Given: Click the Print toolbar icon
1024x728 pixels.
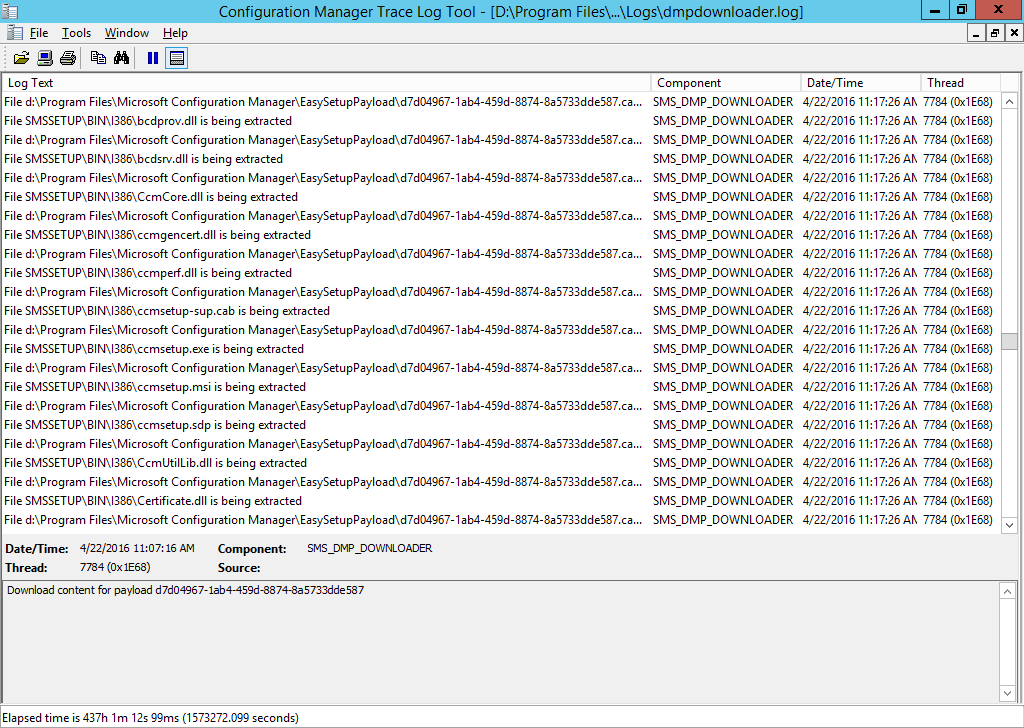Looking at the screenshot, I should coord(68,58).
